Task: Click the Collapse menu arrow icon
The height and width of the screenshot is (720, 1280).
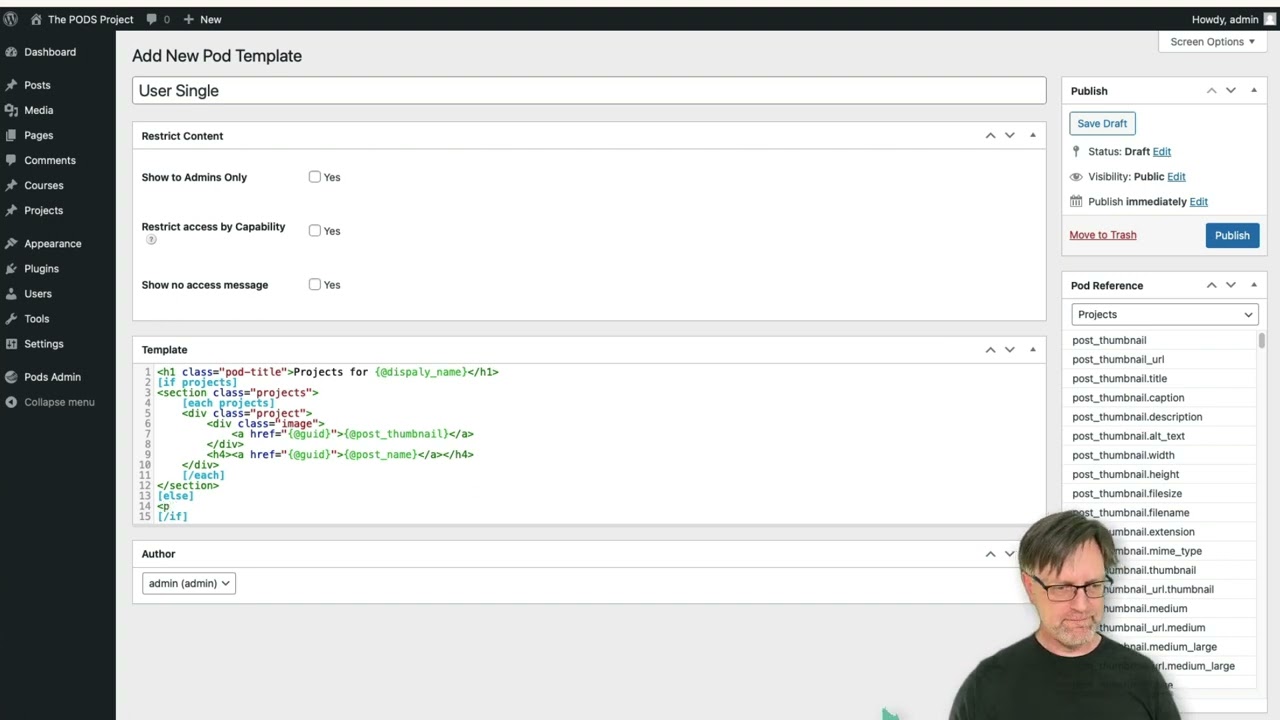Action: click(x=11, y=402)
